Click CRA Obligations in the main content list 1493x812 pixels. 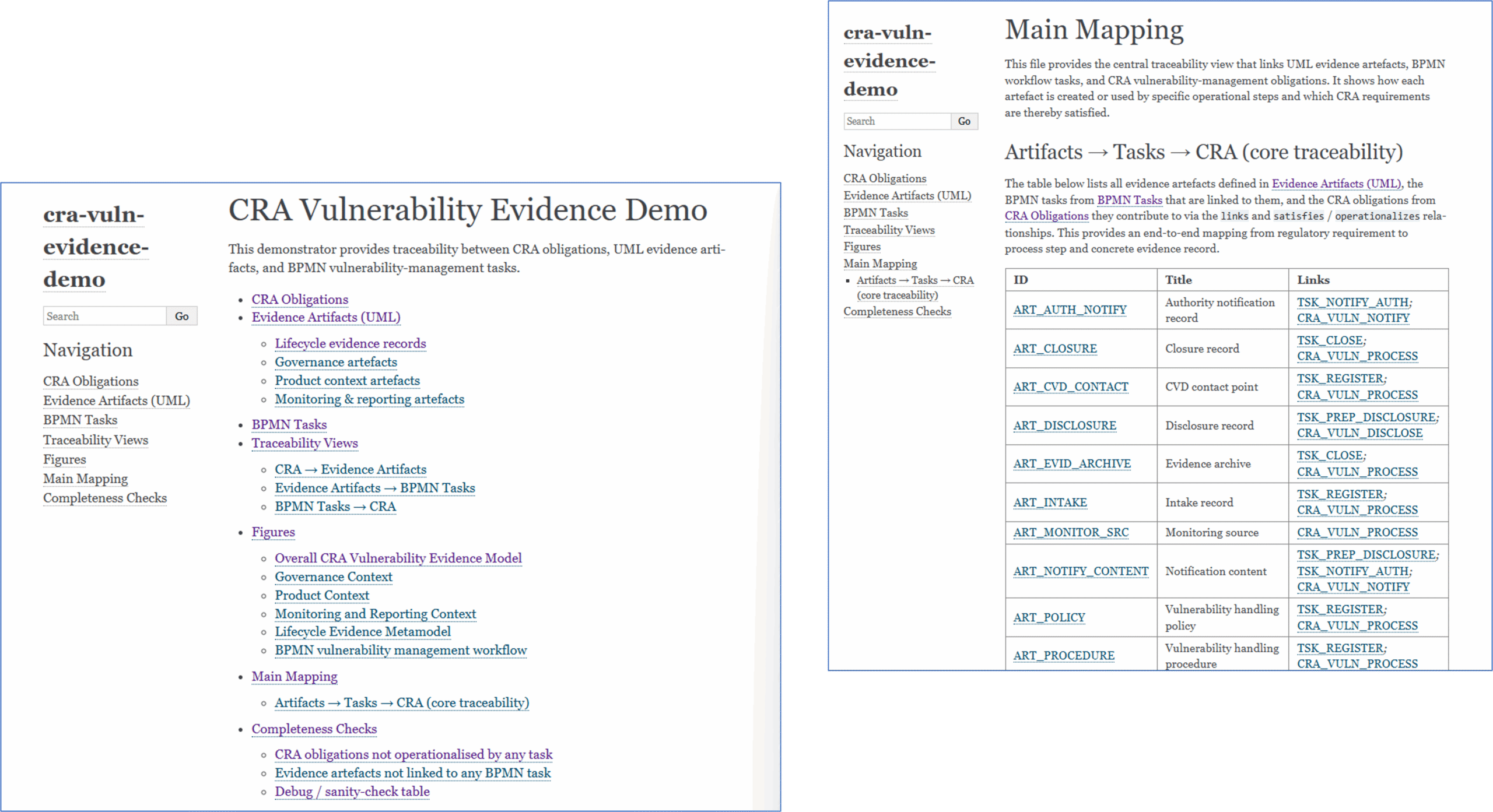point(300,299)
